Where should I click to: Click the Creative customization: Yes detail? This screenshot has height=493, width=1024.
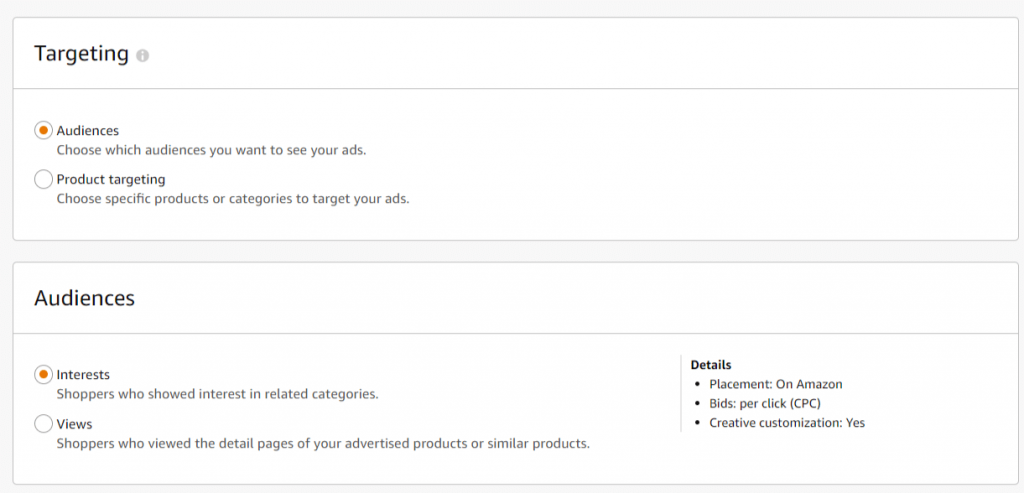coord(787,423)
